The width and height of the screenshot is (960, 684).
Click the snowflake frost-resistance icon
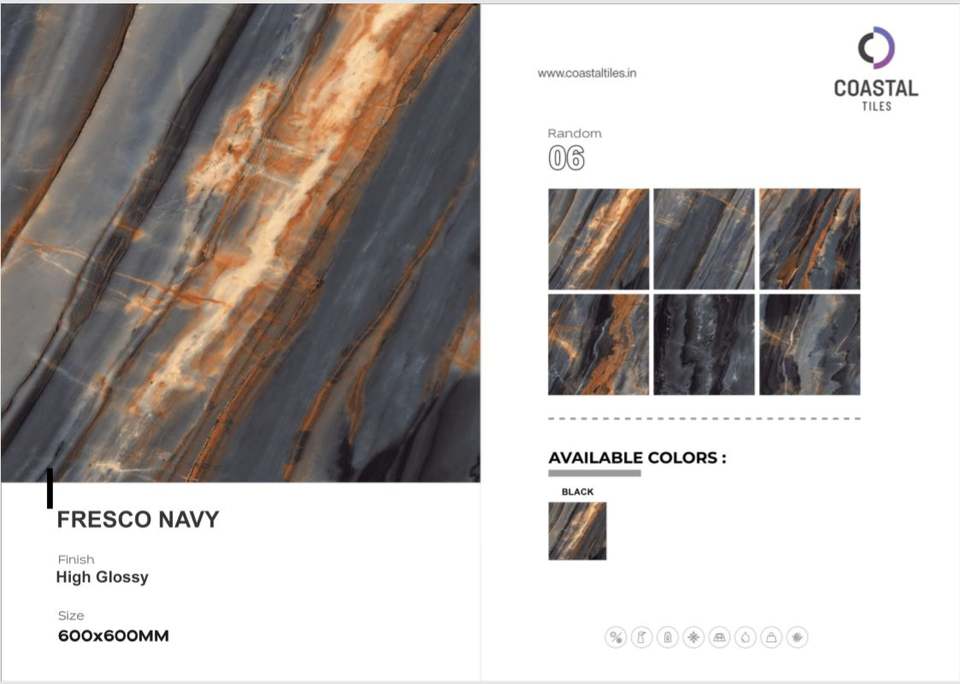[694, 637]
